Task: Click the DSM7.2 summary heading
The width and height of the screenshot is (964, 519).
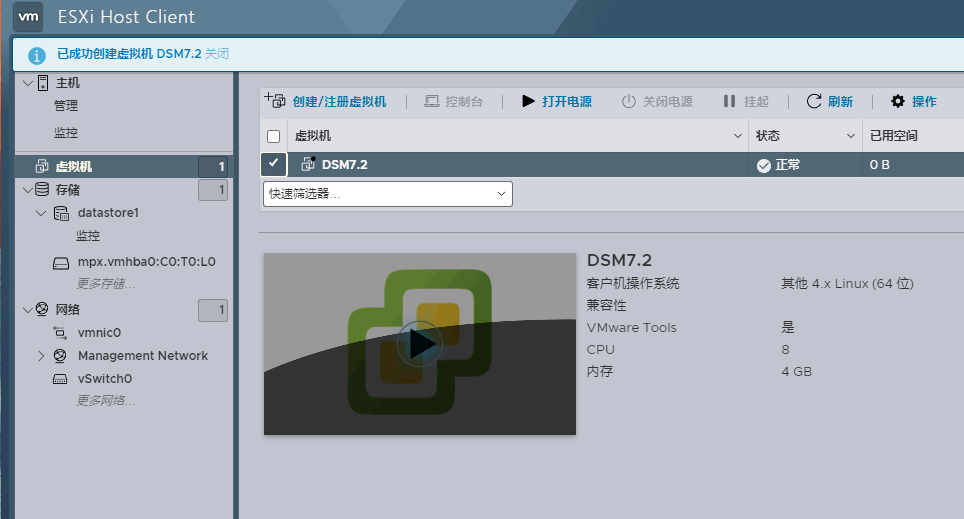Action: tap(619, 260)
